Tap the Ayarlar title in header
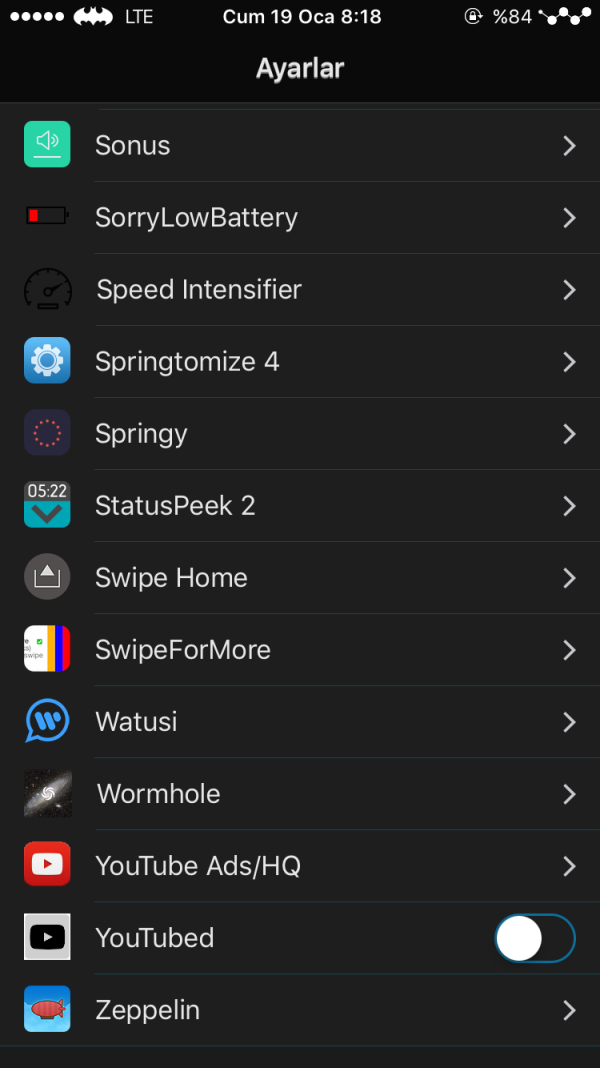600x1068 pixels. click(x=300, y=69)
